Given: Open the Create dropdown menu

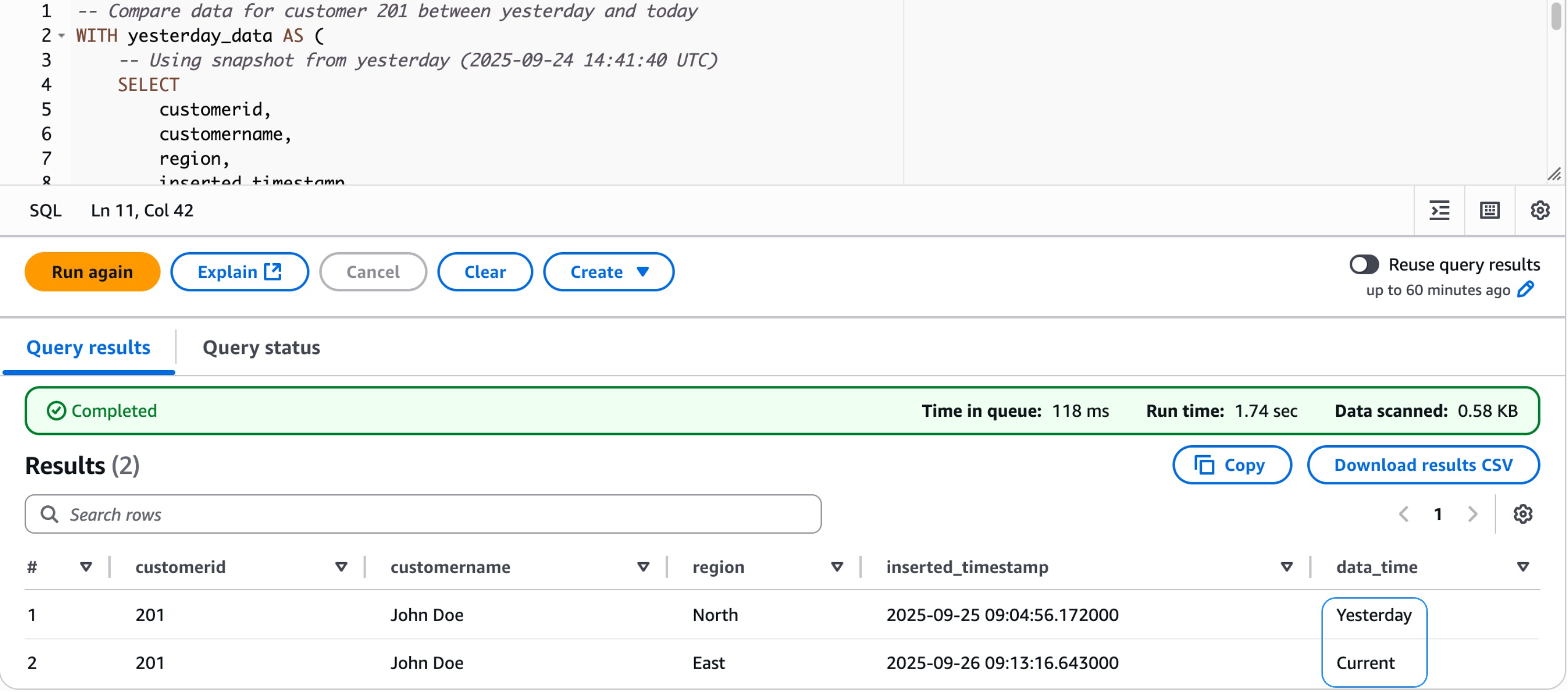Looking at the screenshot, I should click(x=608, y=272).
